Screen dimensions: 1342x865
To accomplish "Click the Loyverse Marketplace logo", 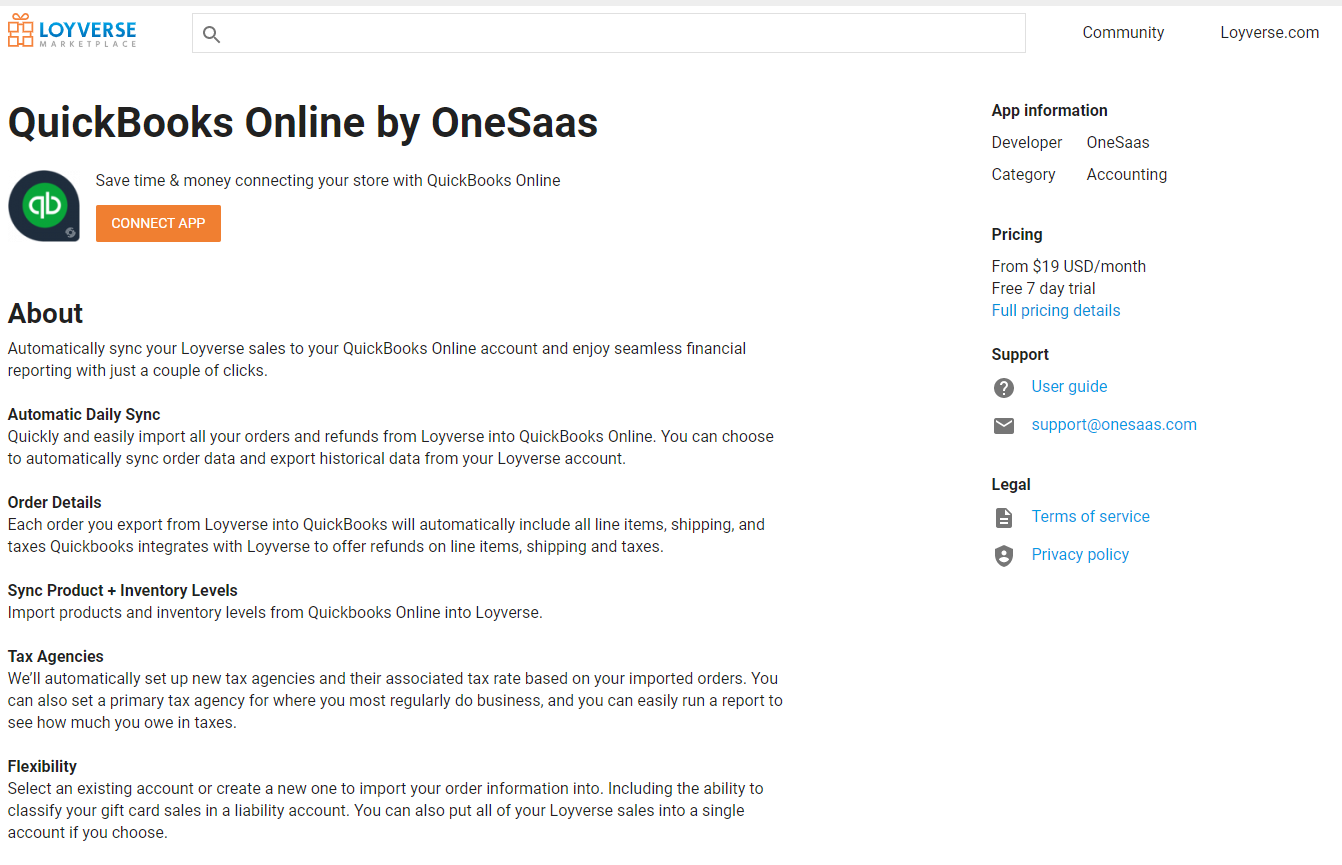I will click(x=72, y=31).
